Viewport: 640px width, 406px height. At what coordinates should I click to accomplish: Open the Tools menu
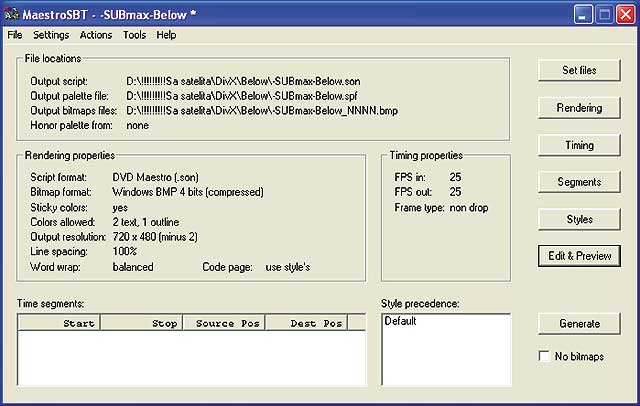click(x=134, y=35)
